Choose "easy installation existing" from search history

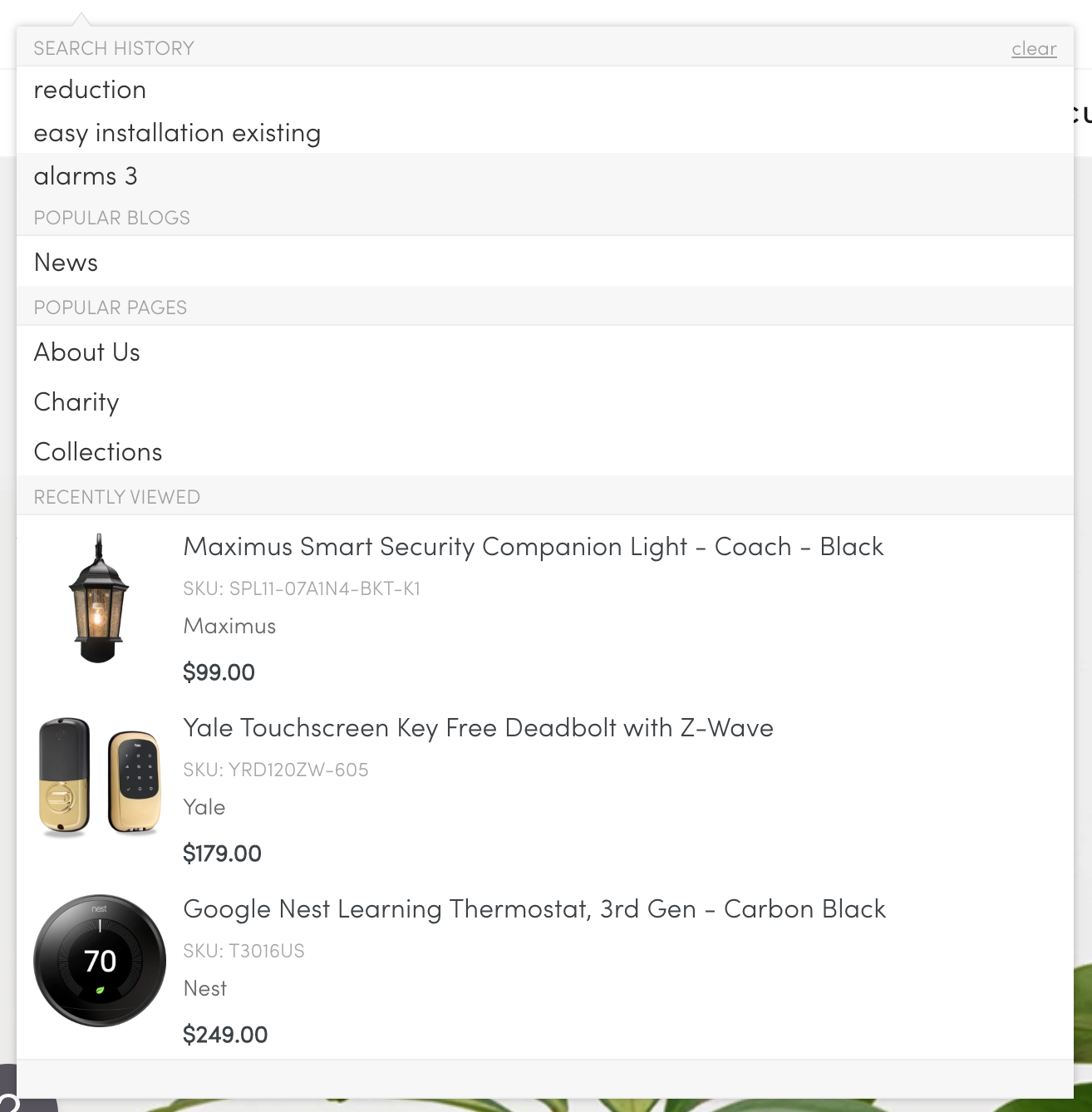pos(177,133)
